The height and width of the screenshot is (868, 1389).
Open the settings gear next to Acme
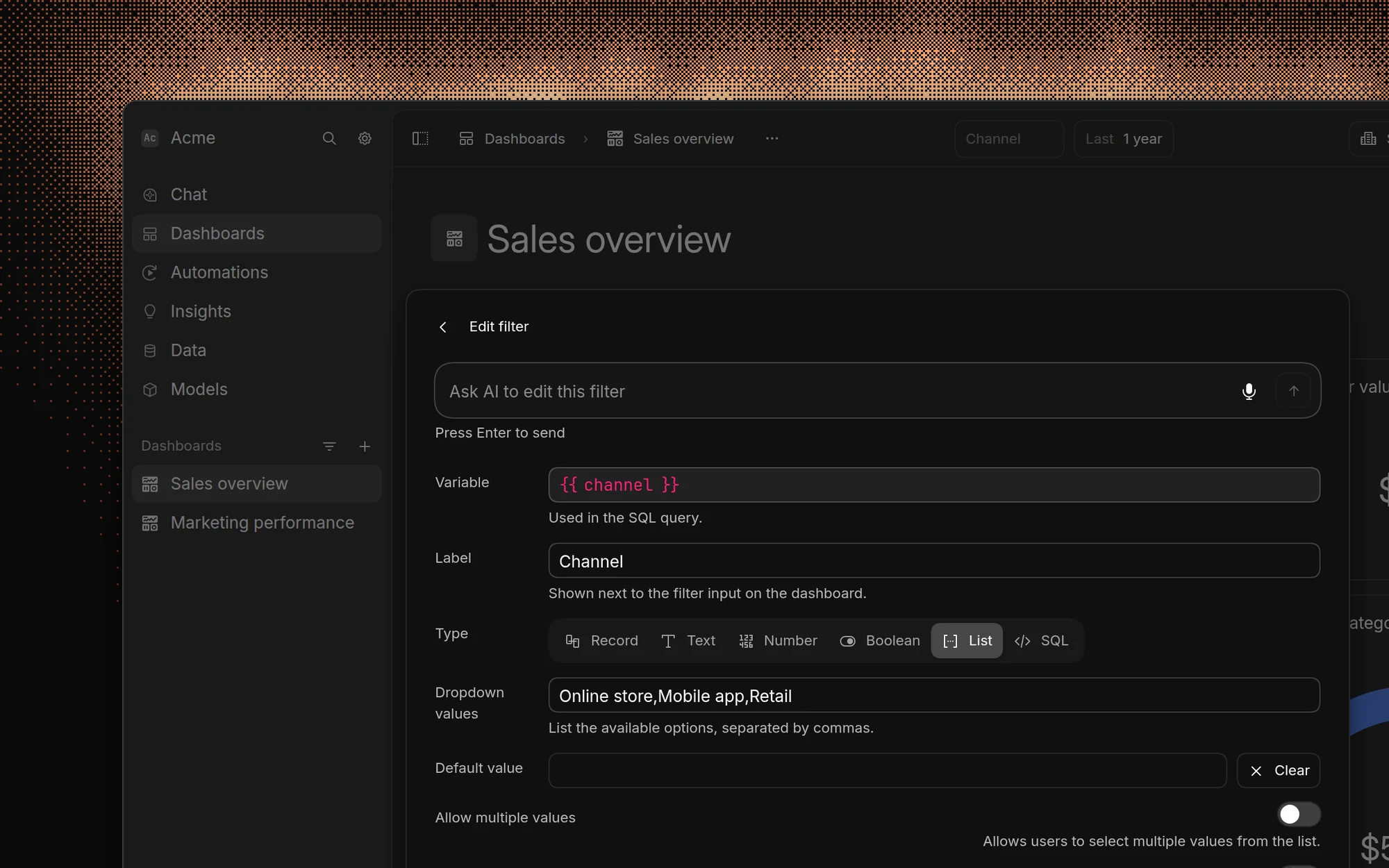365,138
